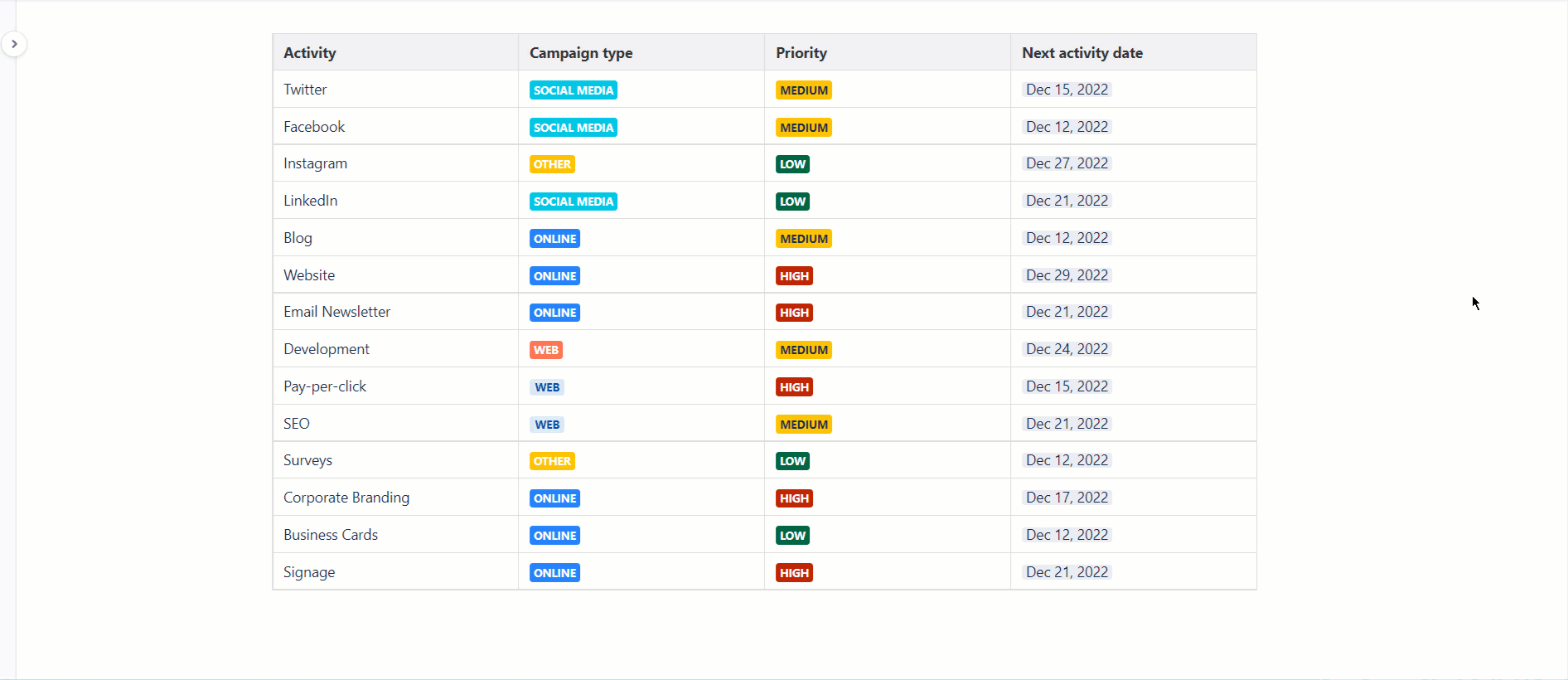Open the Dec 15, 2022 date for Twitter
This screenshot has width=1568, height=680.
(x=1067, y=90)
